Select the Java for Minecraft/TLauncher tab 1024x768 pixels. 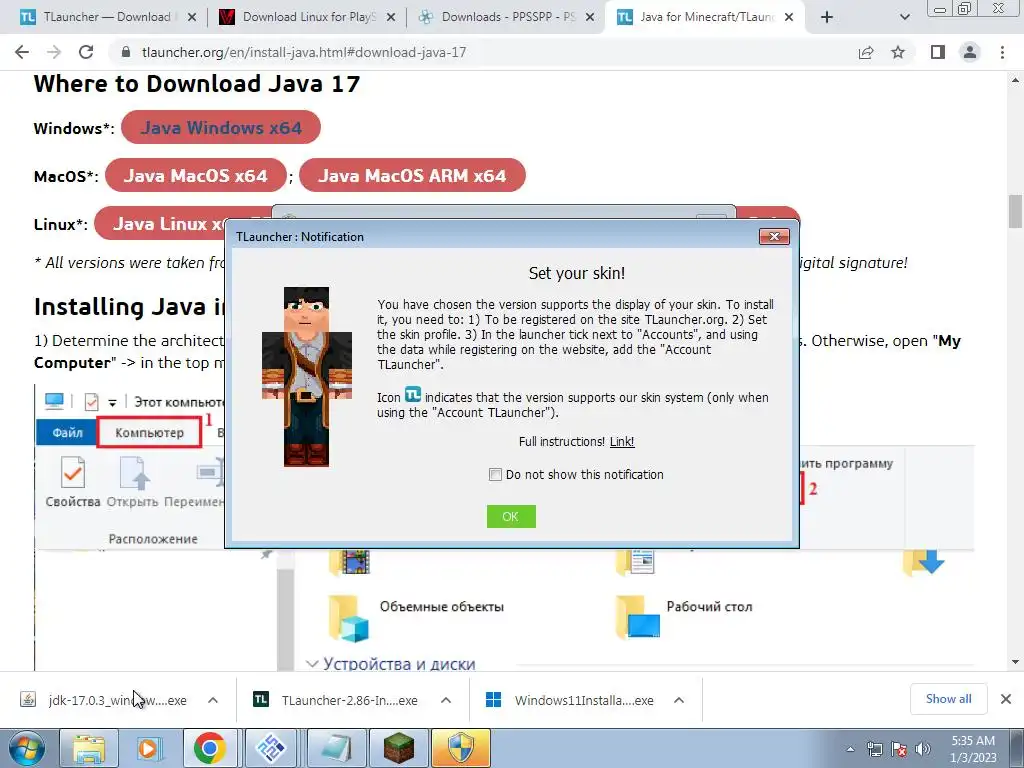(x=705, y=17)
